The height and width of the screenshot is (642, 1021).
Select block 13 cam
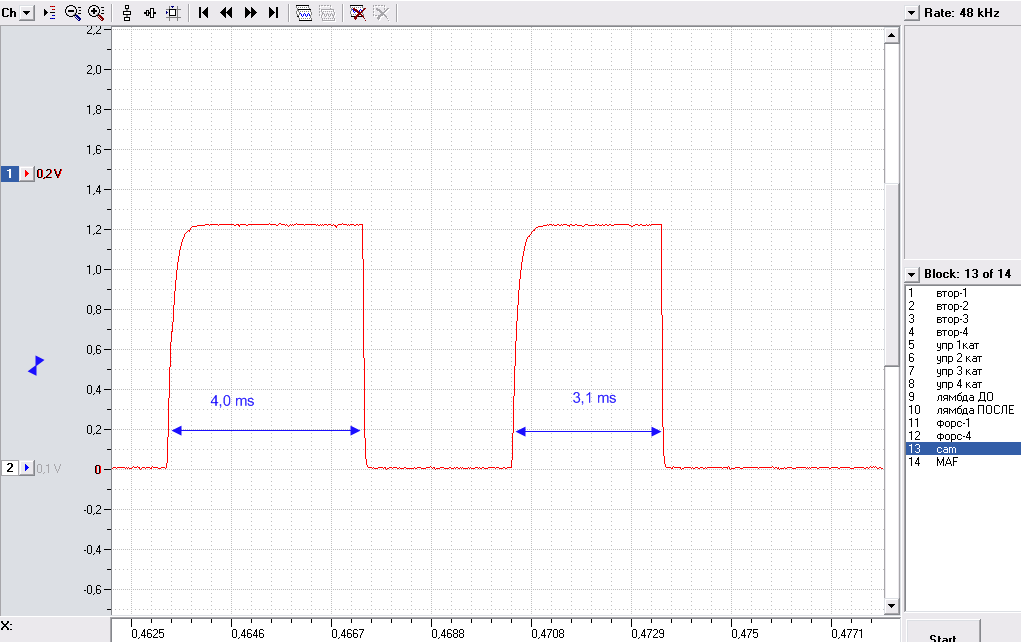[963, 449]
